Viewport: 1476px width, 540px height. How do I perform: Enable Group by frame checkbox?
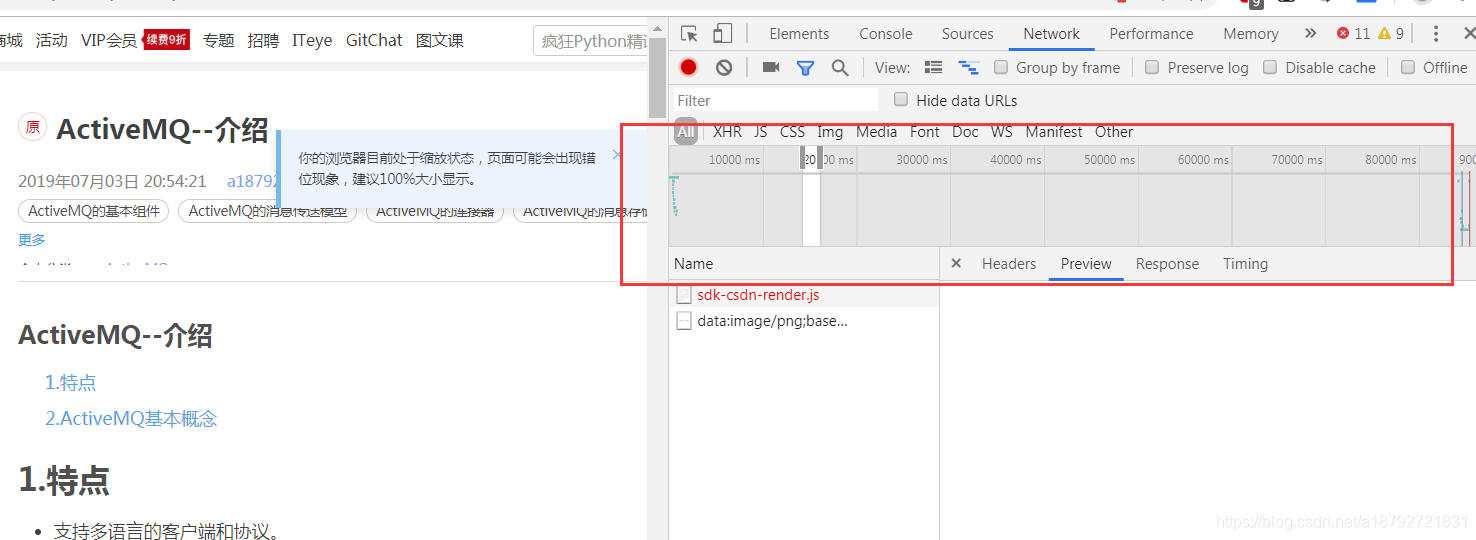(x=1001, y=68)
